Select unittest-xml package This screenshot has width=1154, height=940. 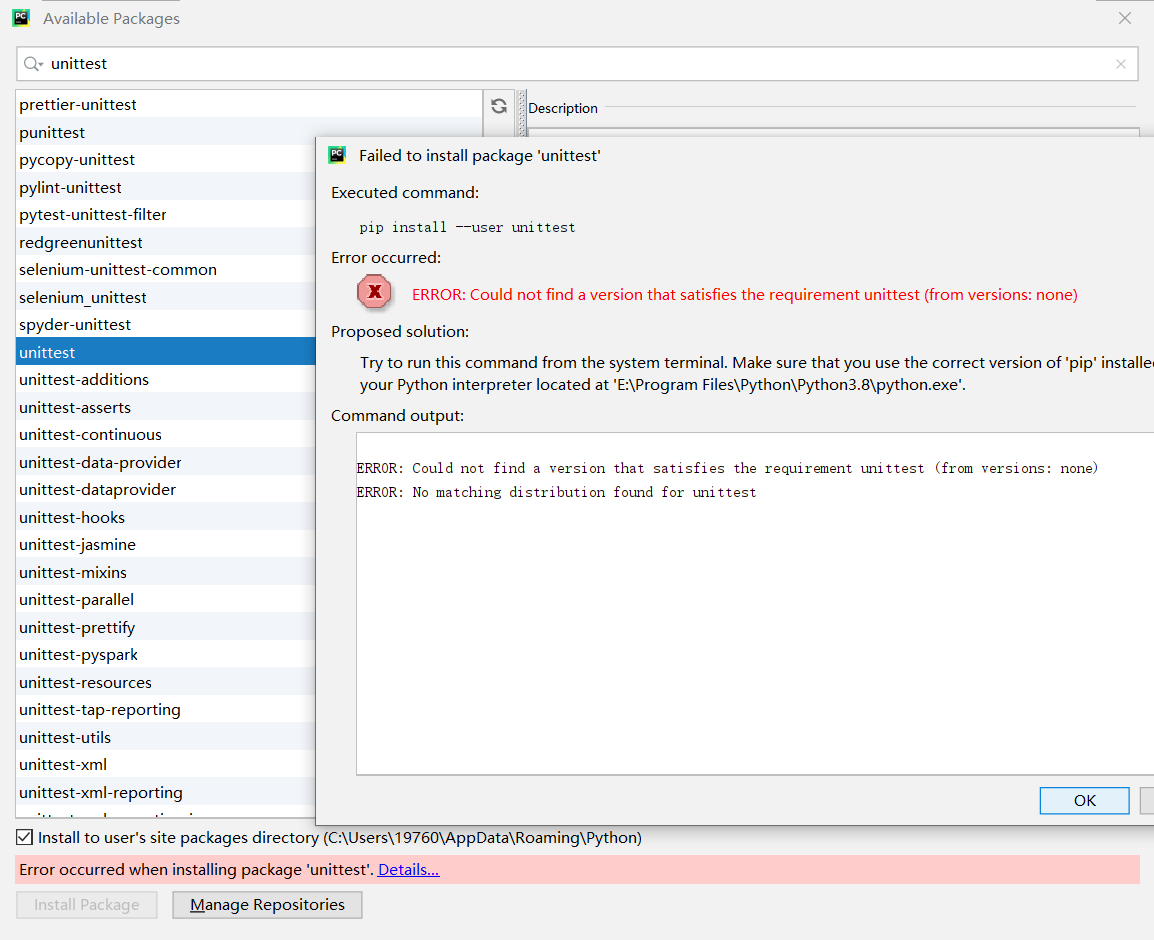[x=166, y=765]
